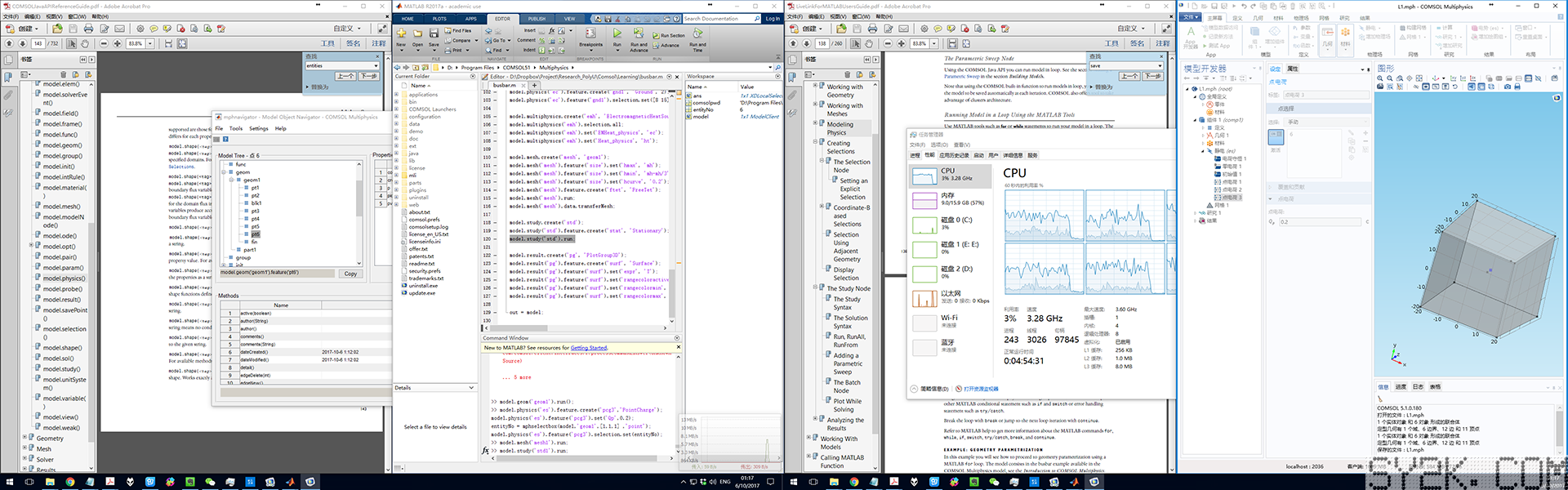Click 下一步 in Java API guide find panel
Viewport: 1568px width, 490px height.
(369, 76)
